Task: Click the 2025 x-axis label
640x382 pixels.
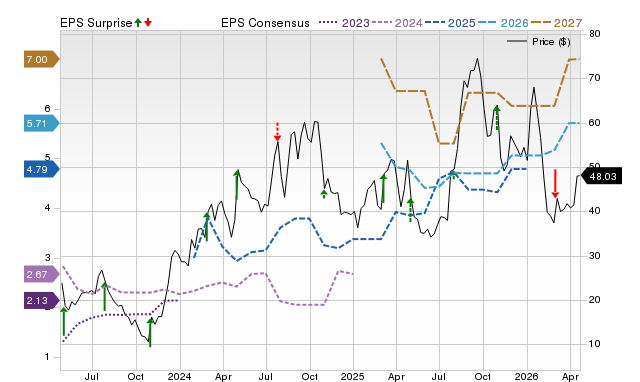Action: click(x=353, y=376)
